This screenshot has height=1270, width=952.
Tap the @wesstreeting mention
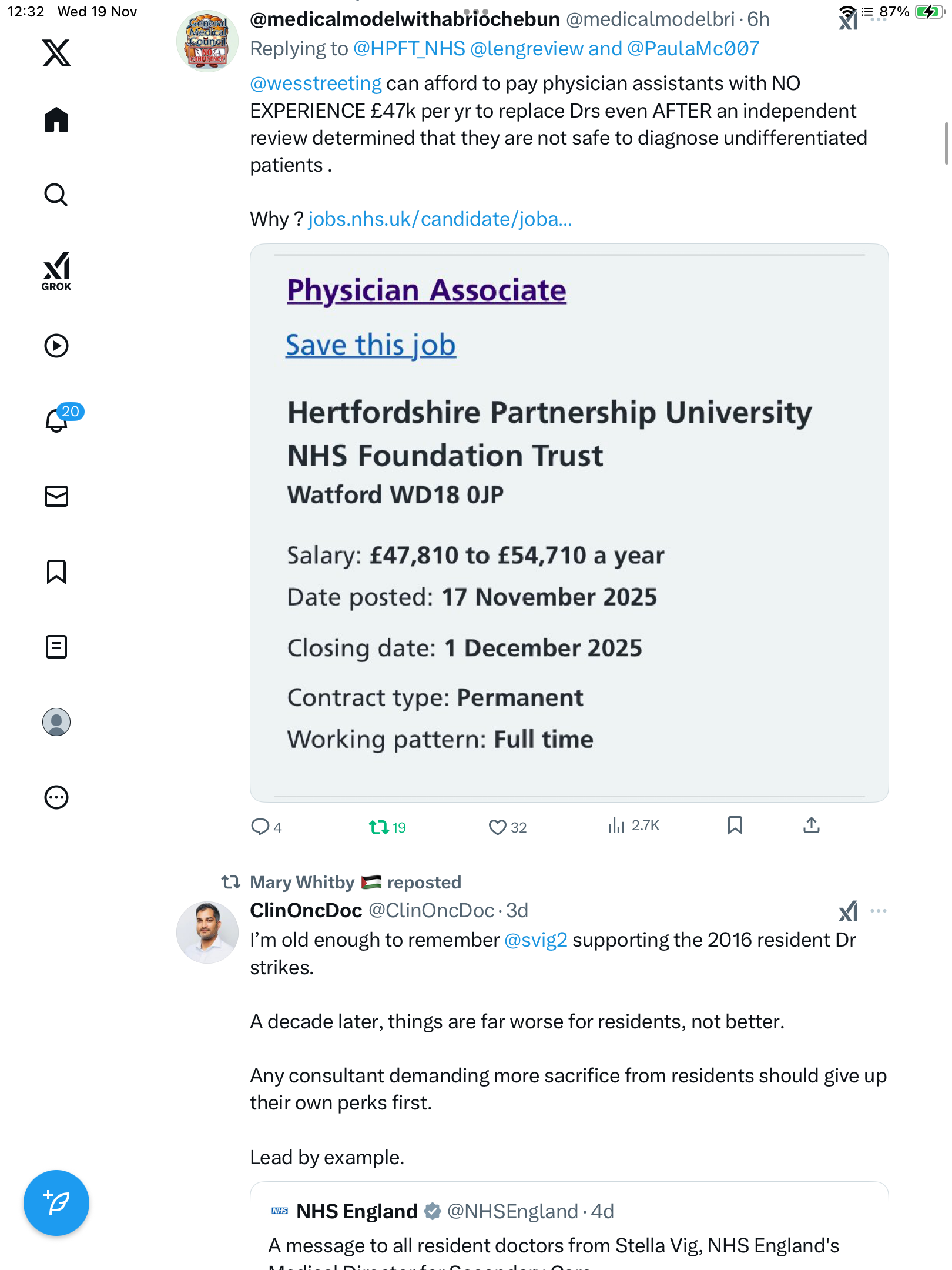pyautogui.click(x=316, y=83)
